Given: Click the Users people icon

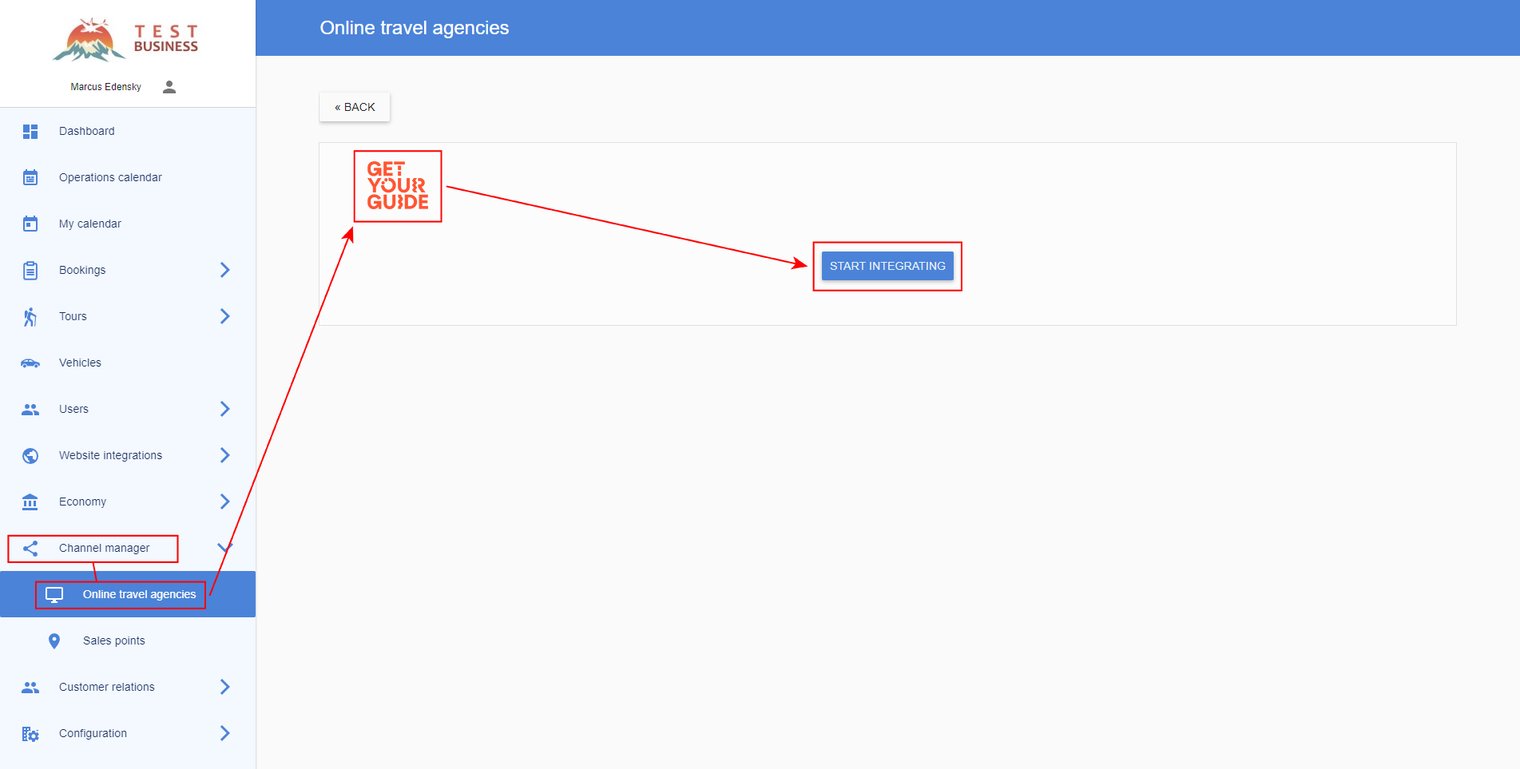Looking at the screenshot, I should pos(30,409).
